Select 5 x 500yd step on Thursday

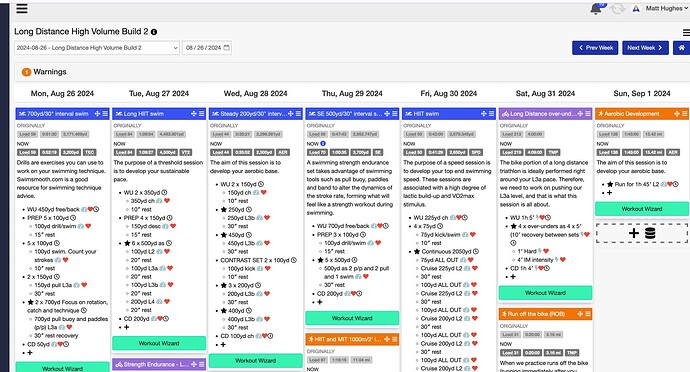[338, 260]
